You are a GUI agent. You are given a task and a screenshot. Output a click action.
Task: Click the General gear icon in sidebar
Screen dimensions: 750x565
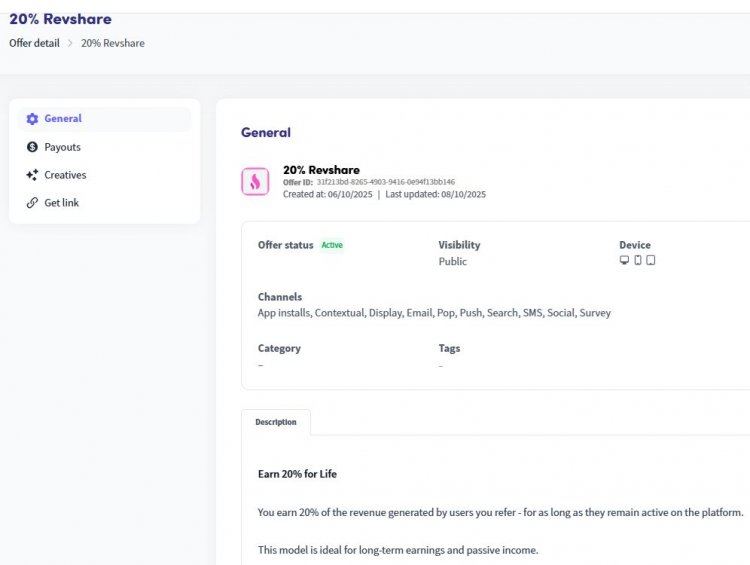(32, 119)
